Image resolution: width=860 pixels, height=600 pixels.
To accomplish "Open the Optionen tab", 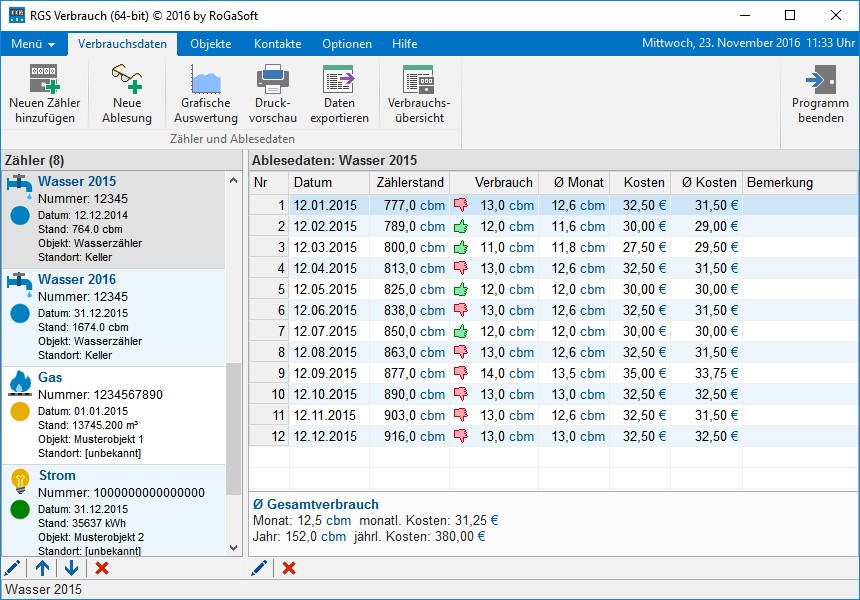I will [x=347, y=44].
